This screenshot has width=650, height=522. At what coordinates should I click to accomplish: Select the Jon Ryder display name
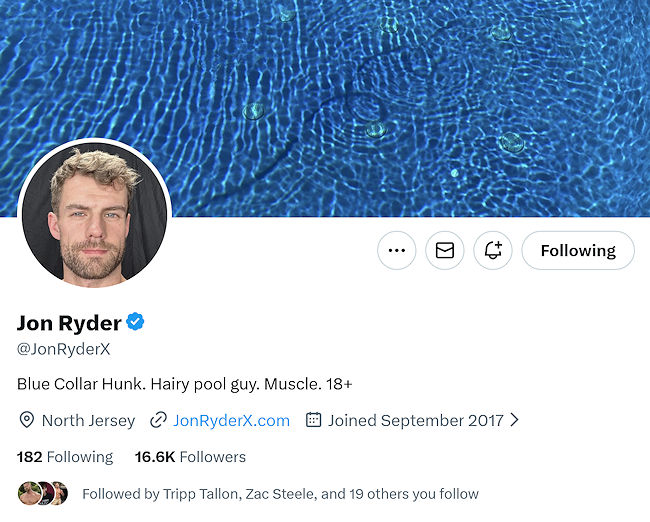pyautogui.click(x=68, y=322)
